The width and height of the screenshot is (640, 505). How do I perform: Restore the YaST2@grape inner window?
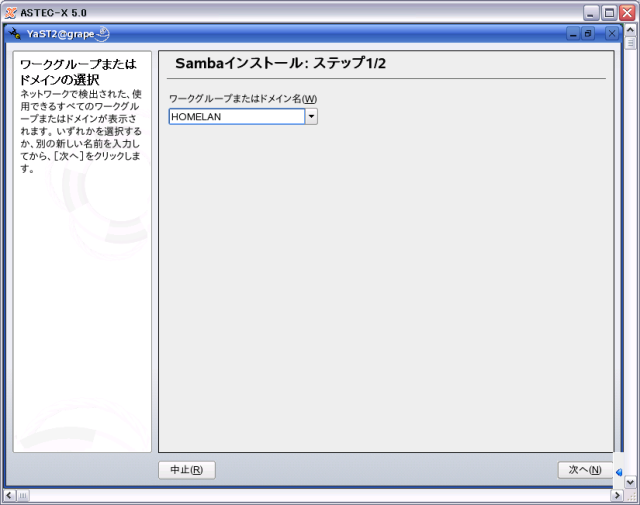588,33
